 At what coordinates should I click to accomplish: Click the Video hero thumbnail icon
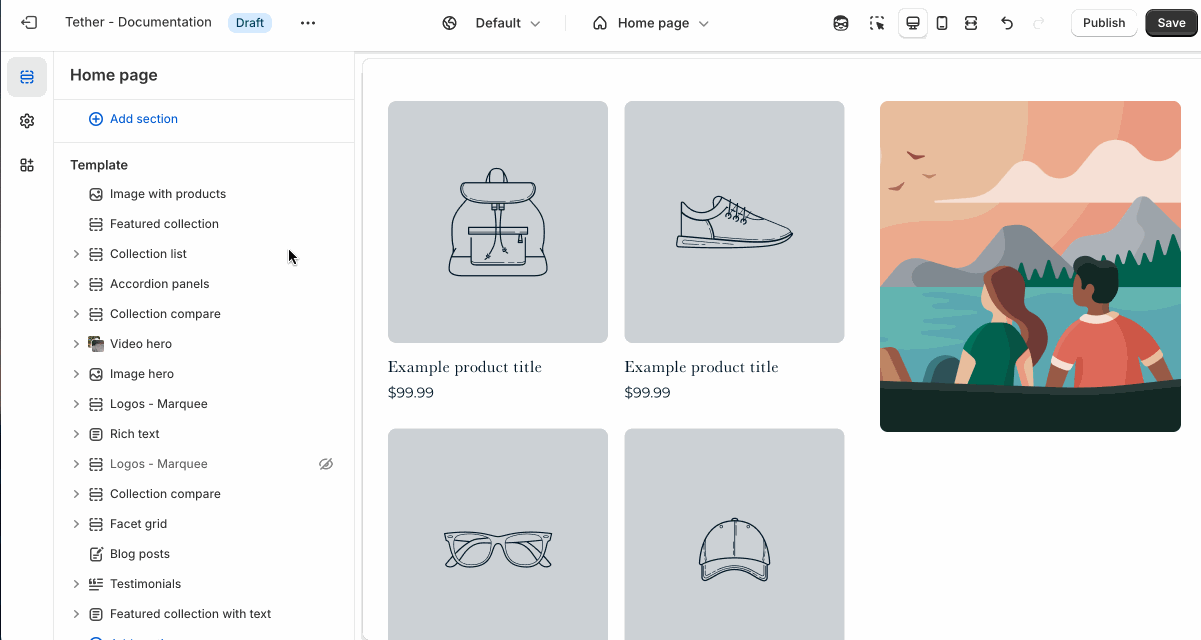96,344
